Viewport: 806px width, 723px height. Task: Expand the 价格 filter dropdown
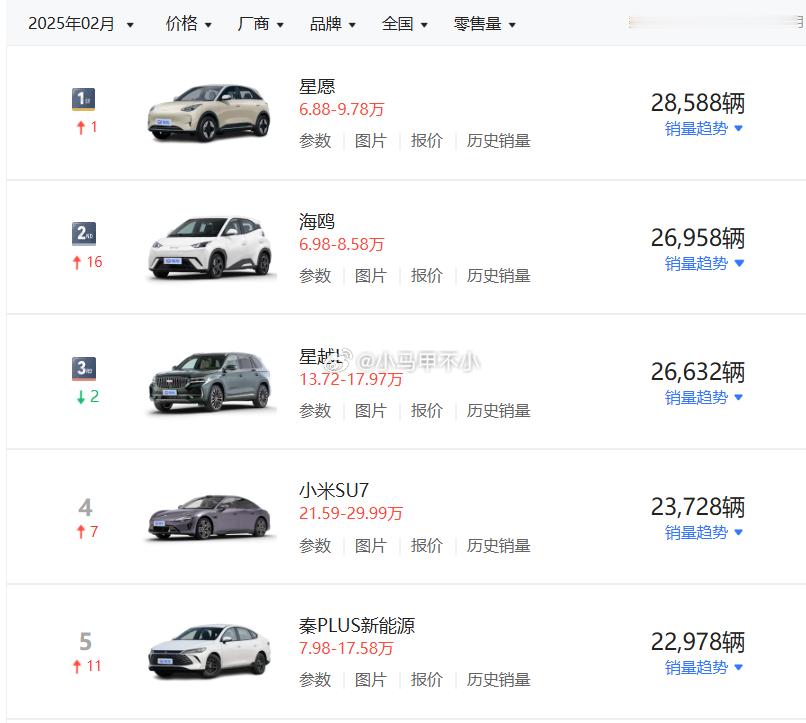click(x=189, y=24)
